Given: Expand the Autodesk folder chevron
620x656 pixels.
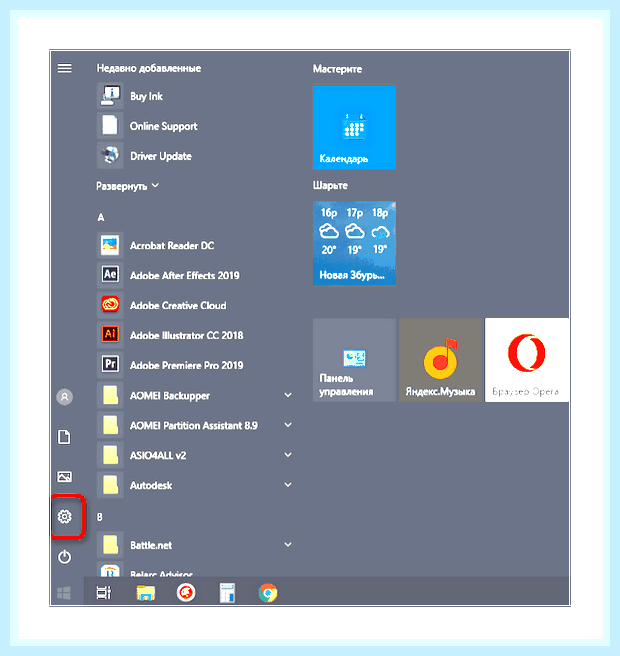Looking at the screenshot, I should tap(288, 484).
